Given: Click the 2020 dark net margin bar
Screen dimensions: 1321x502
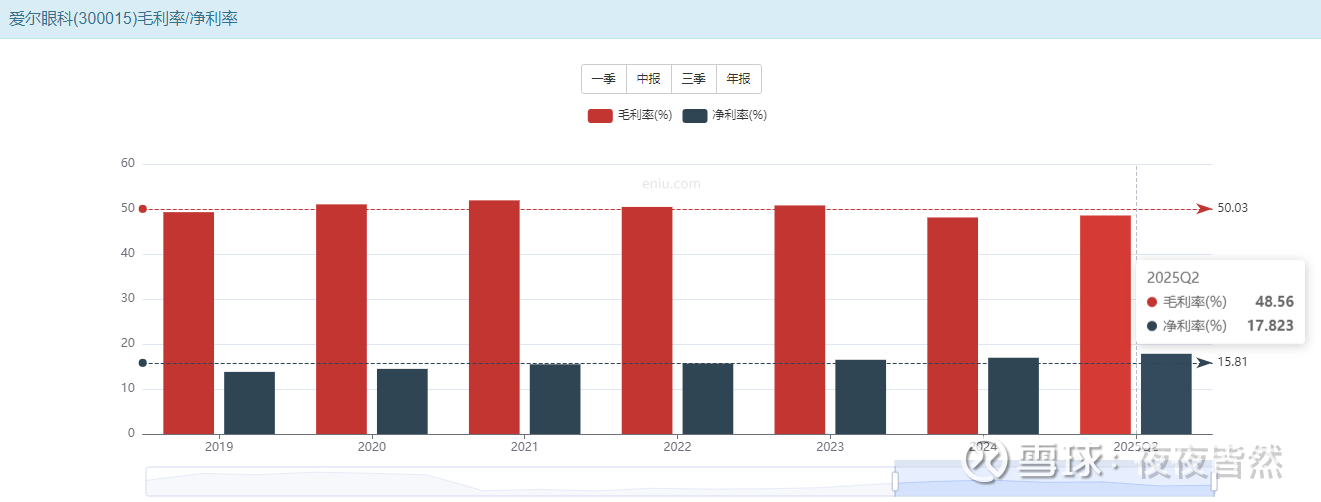Looking at the screenshot, I should point(402,401).
